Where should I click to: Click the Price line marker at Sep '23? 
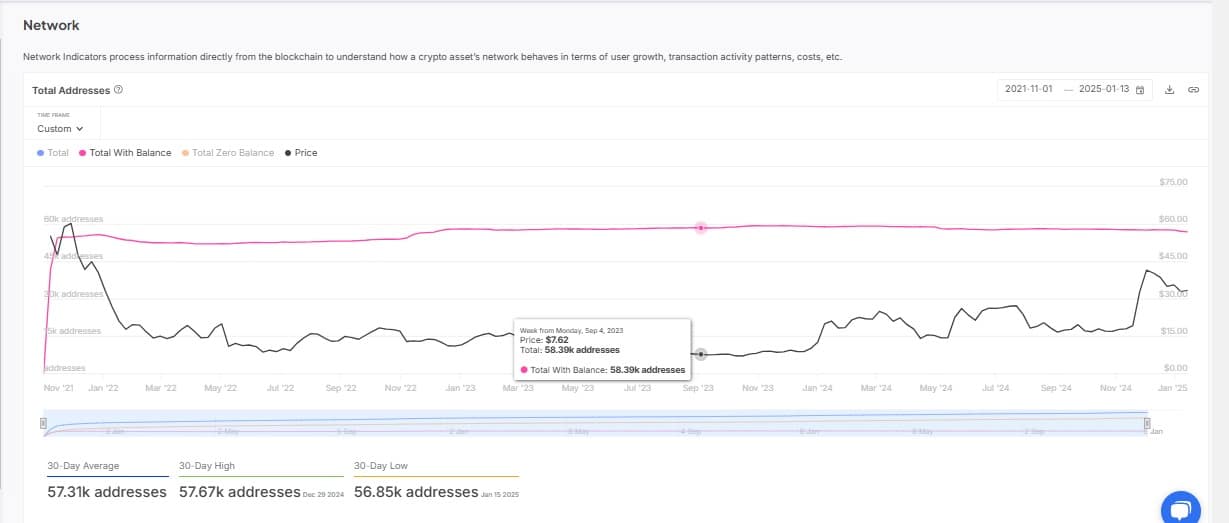coord(701,355)
